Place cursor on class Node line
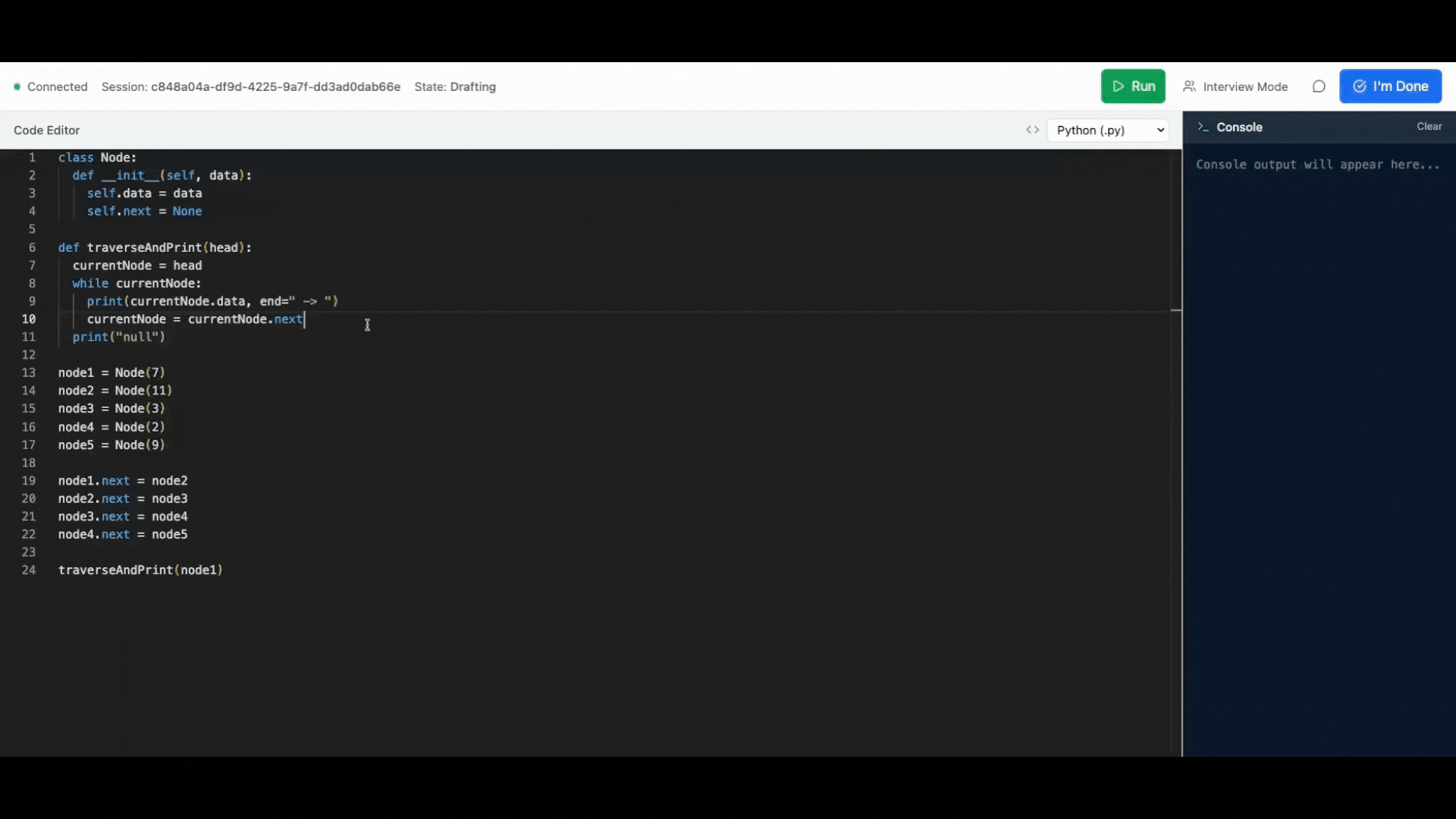This screenshot has height=819, width=1456. click(x=97, y=157)
